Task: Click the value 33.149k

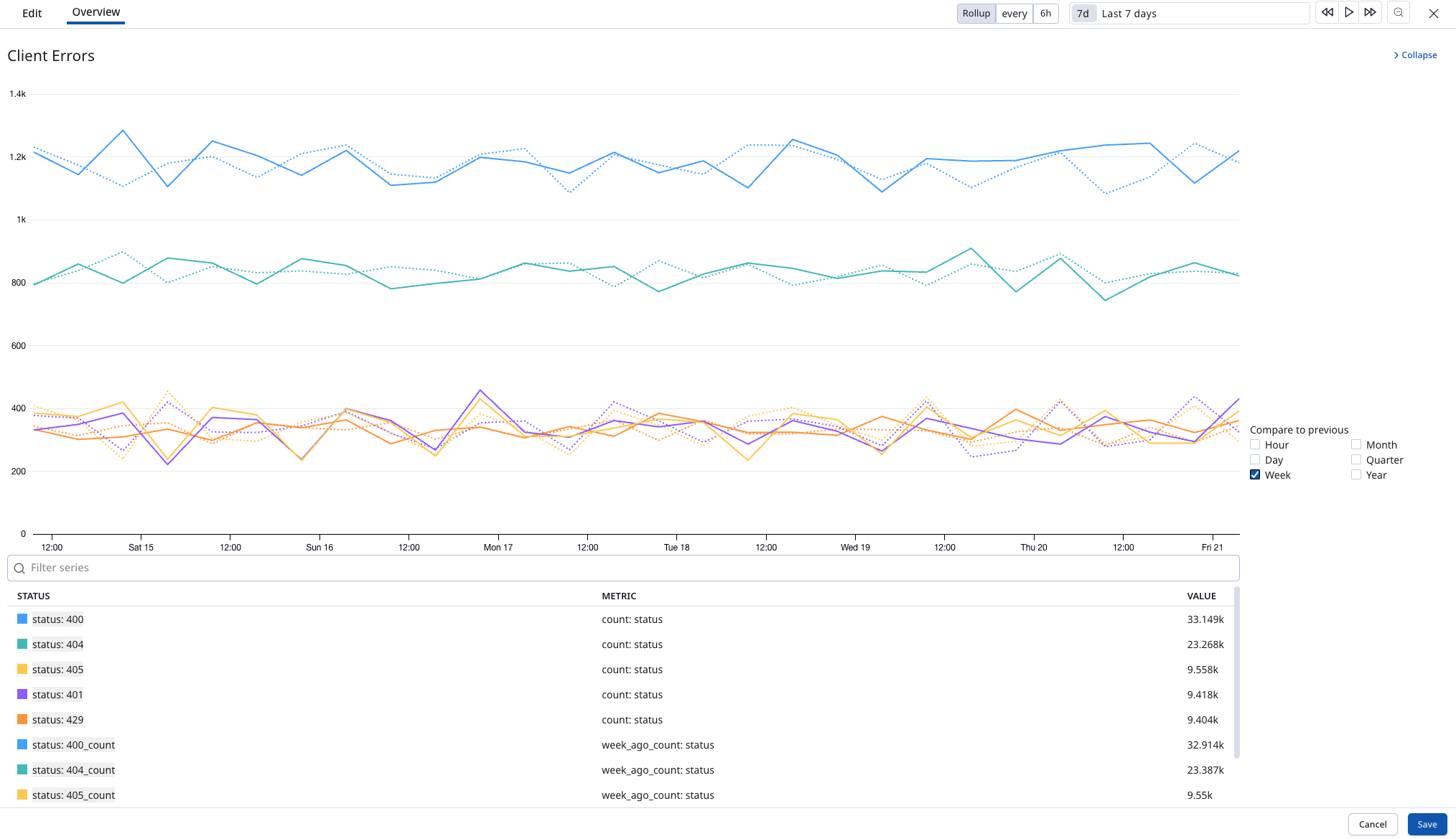Action: click(x=1205, y=619)
